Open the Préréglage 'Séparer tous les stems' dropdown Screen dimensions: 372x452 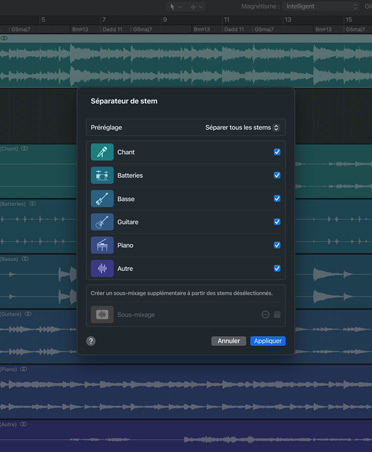[242, 128]
